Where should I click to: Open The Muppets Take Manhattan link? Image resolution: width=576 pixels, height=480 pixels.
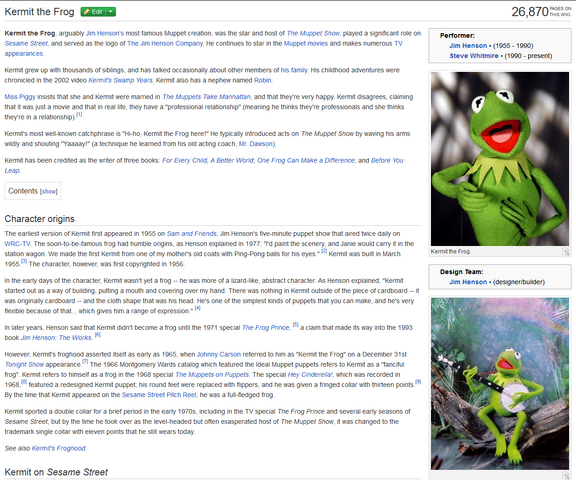[x=206, y=97]
